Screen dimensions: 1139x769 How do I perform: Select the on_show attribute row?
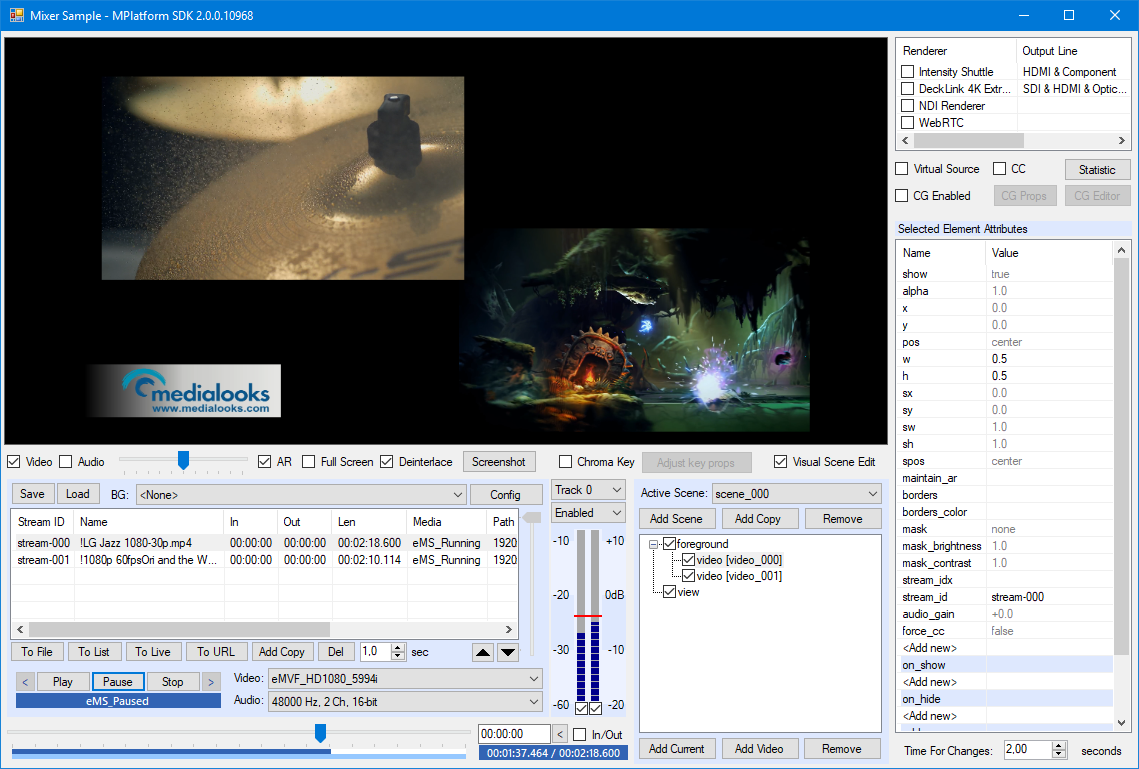pos(1007,664)
